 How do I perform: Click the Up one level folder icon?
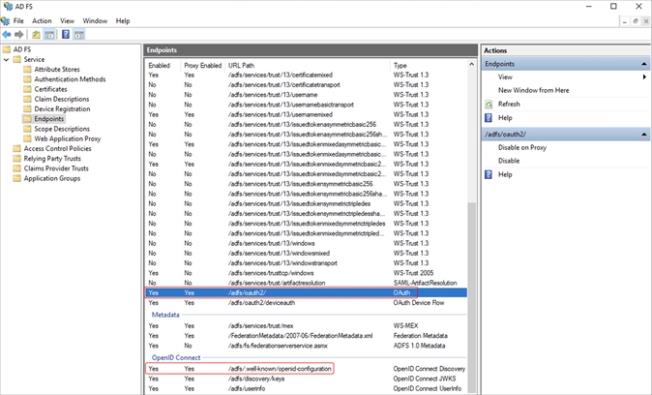(x=37, y=35)
